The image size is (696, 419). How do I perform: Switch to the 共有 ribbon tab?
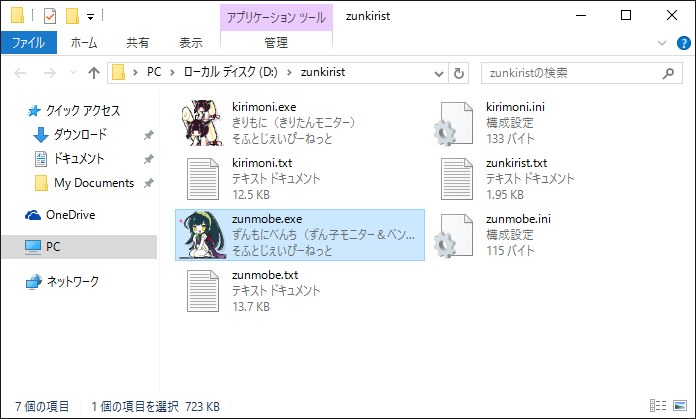(x=138, y=43)
